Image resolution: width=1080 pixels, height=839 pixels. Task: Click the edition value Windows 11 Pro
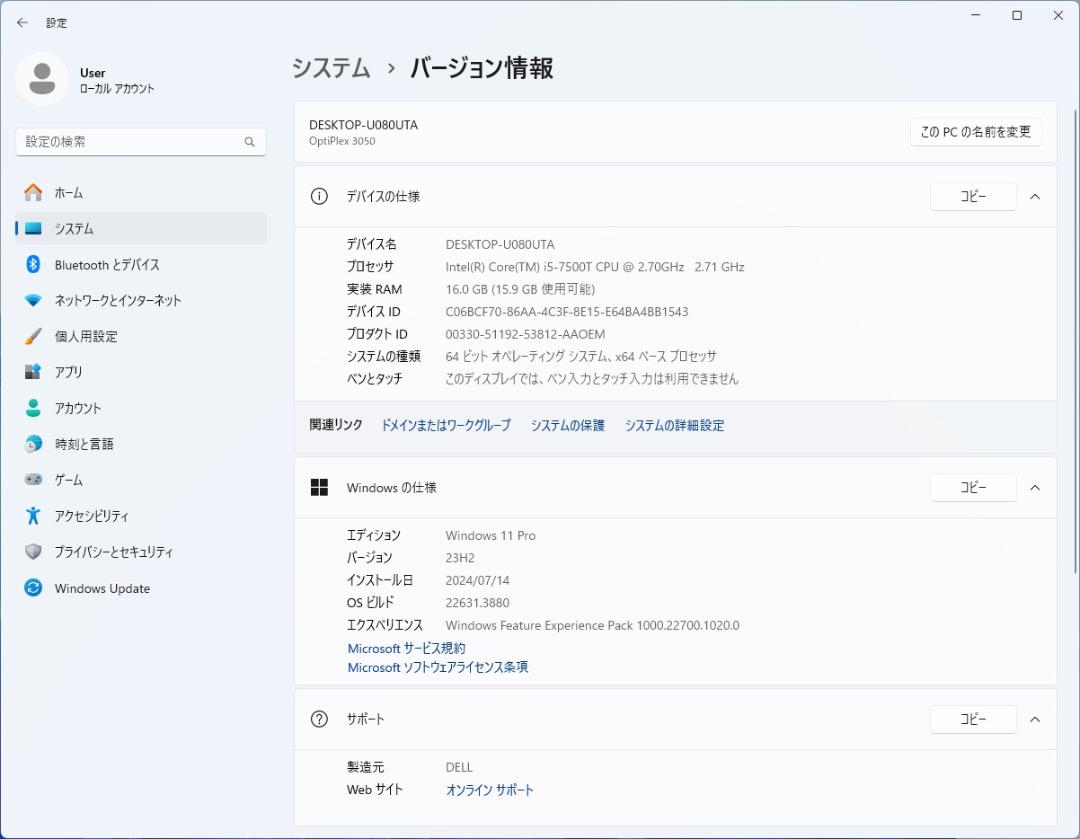coord(490,535)
